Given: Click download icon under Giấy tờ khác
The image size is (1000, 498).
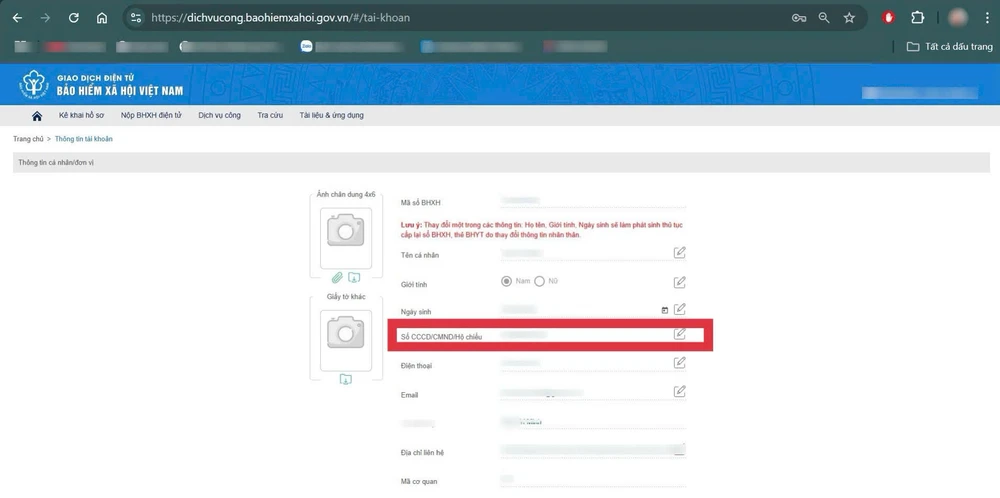Looking at the screenshot, I should click(345, 379).
